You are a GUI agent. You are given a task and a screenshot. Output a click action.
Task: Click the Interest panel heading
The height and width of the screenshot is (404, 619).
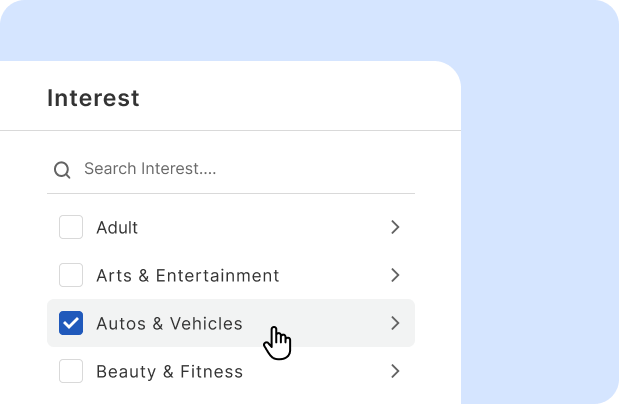pyautogui.click(x=93, y=98)
